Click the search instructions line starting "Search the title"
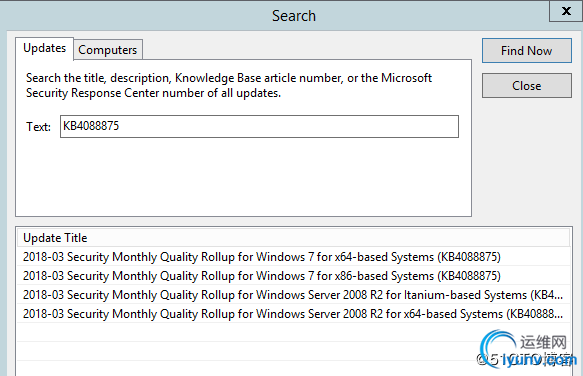The height and width of the screenshot is (376, 583). (x=229, y=78)
